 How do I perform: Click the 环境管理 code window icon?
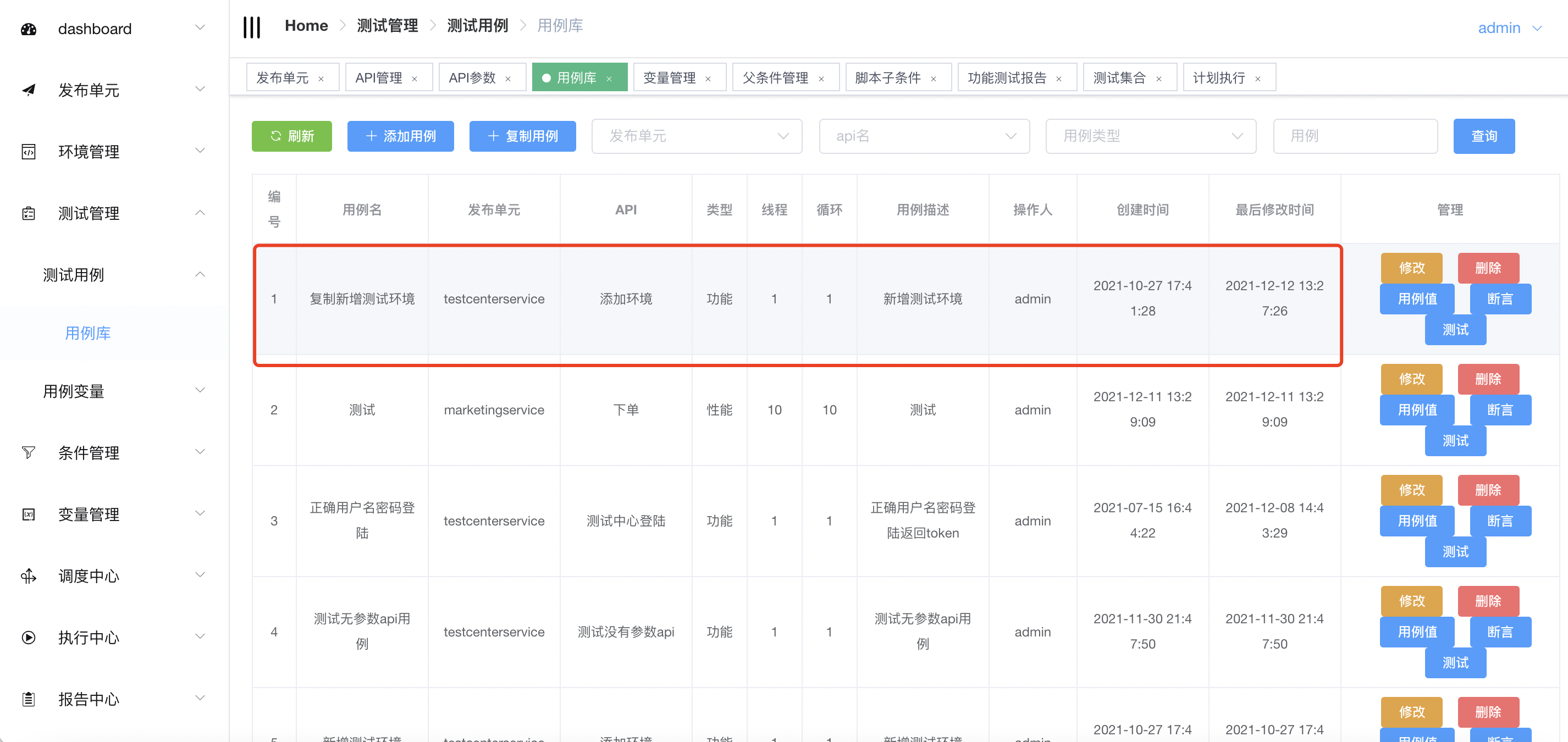click(x=29, y=152)
